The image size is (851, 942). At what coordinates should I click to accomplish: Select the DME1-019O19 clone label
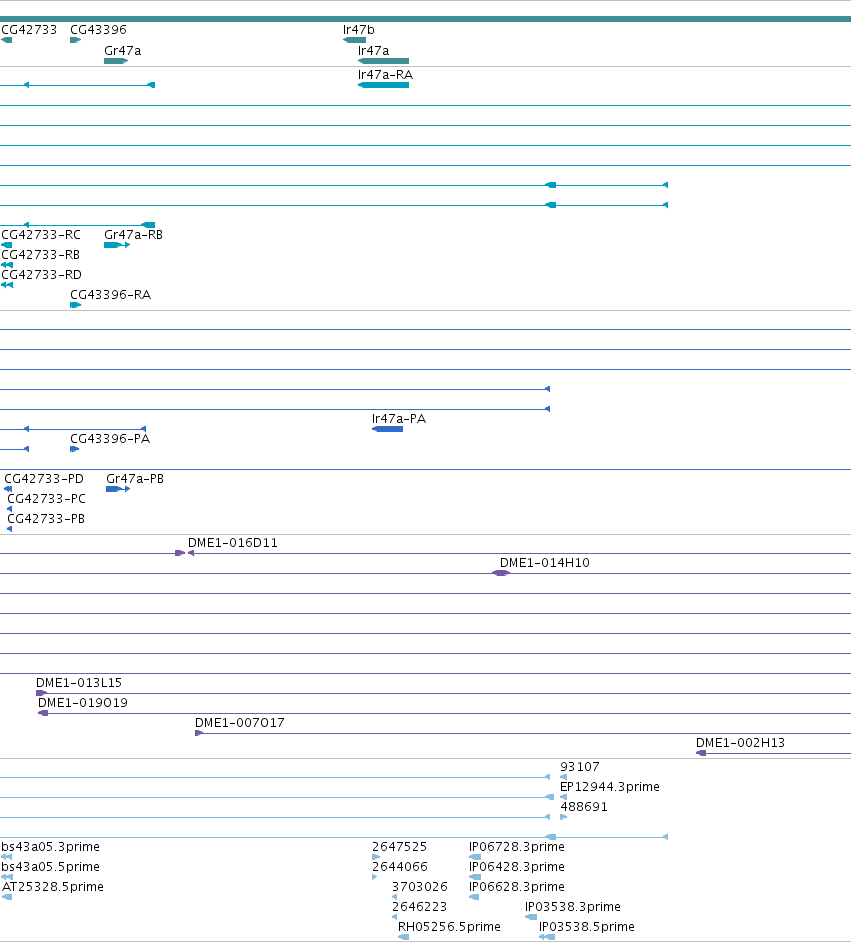pyautogui.click(x=83, y=702)
